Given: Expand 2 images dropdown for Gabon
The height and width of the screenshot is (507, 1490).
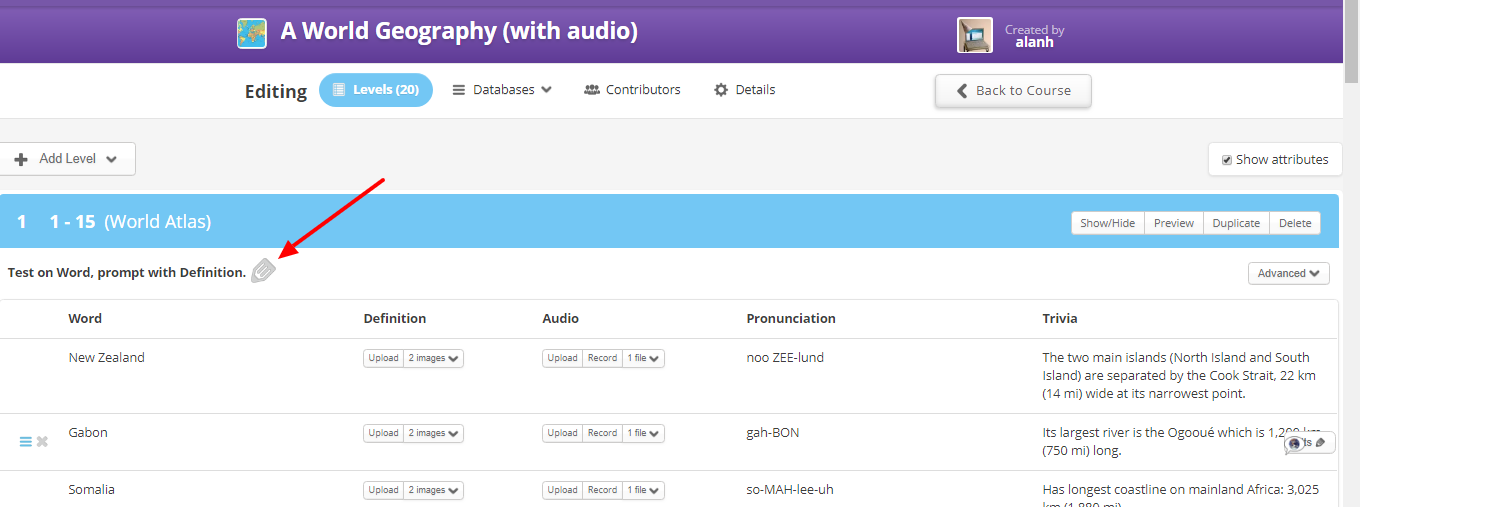Looking at the screenshot, I should pos(433,433).
